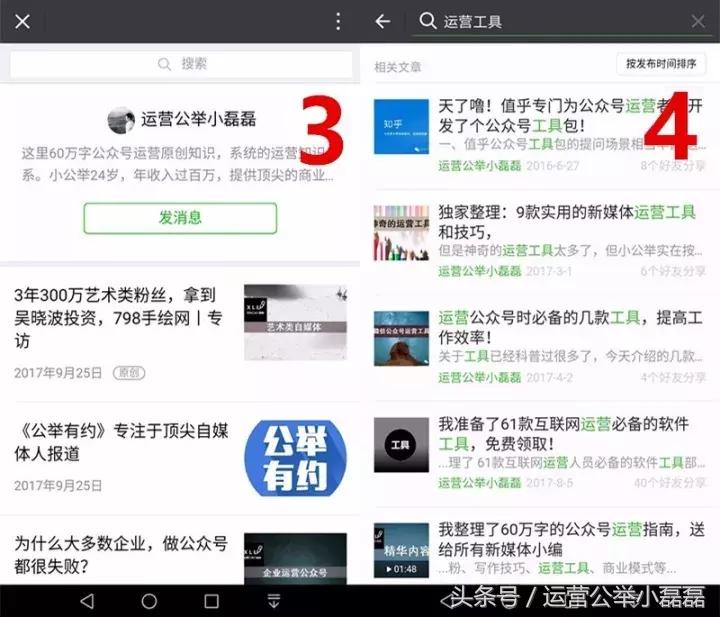Open the colored pencils result thumbnail

click(x=401, y=233)
